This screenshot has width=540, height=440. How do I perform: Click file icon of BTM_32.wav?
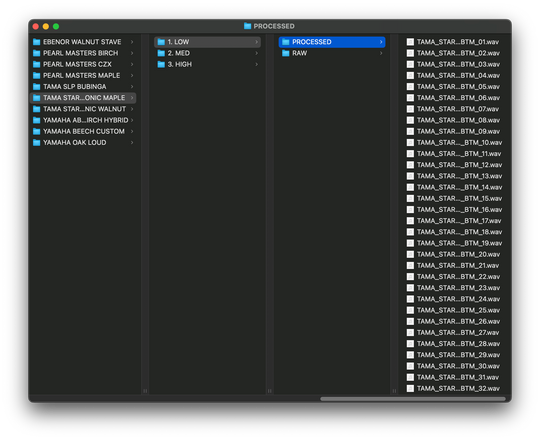[410, 388]
